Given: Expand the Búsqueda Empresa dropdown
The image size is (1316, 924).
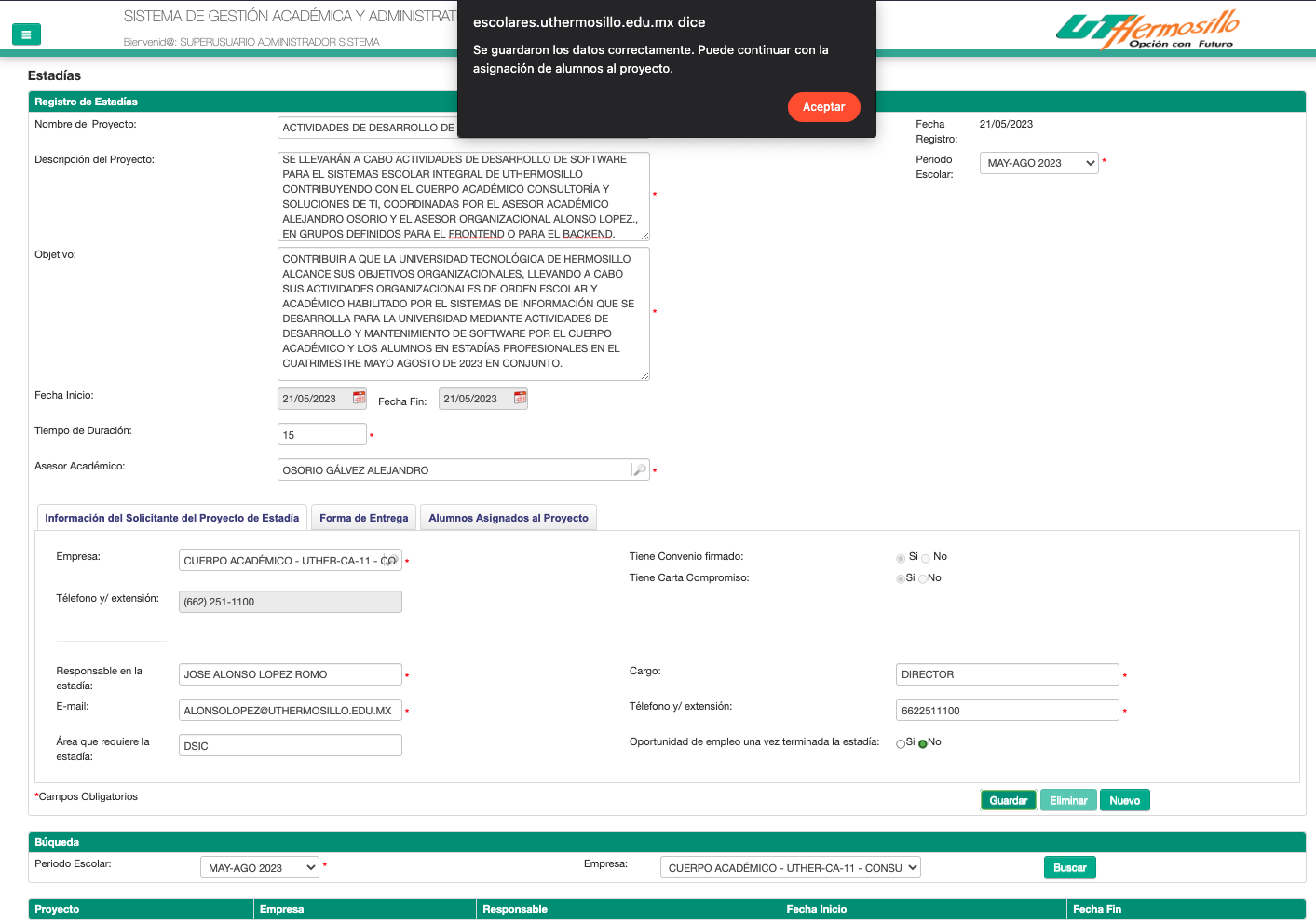Looking at the screenshot, I should pos(790,867).
